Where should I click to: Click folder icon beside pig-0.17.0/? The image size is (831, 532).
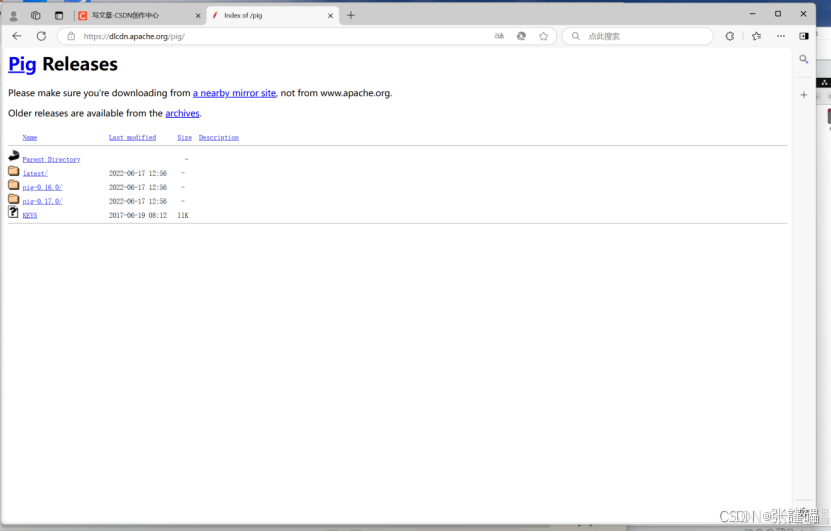pos(14,199)
